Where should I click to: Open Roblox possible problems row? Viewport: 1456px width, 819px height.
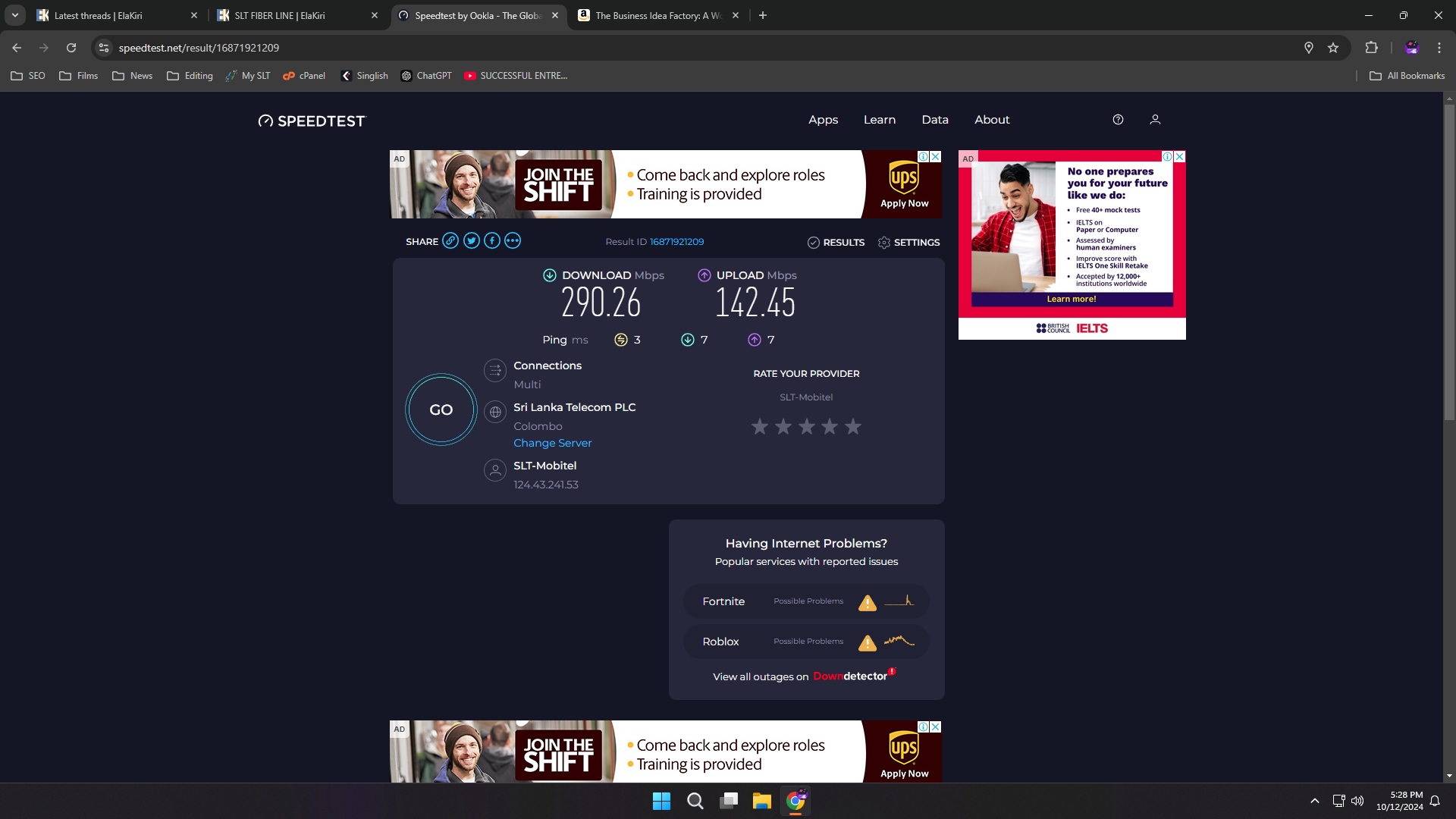806,642
